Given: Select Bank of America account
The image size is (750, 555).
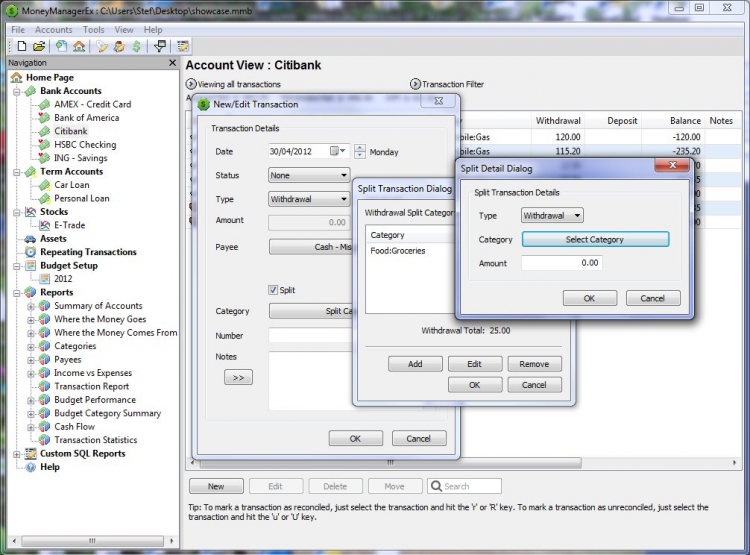Looking at the screenshot, I should tap(87, 117).
